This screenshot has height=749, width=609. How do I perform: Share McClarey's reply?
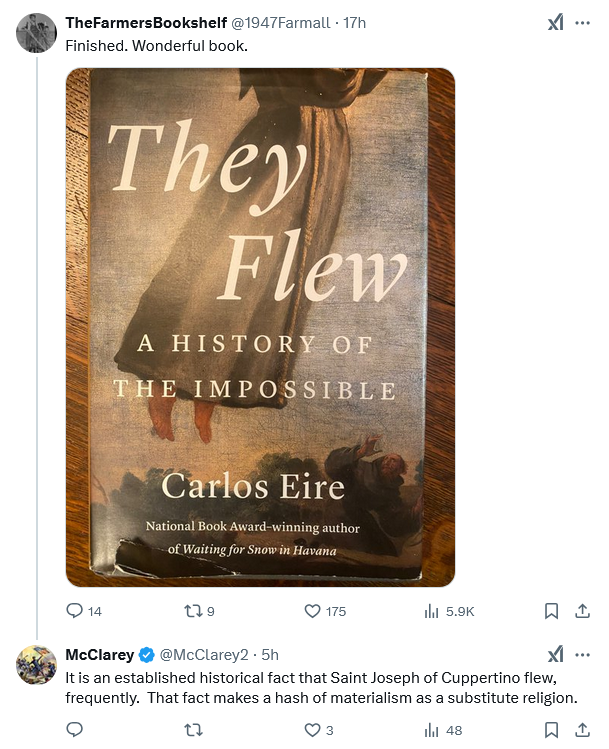581,731
